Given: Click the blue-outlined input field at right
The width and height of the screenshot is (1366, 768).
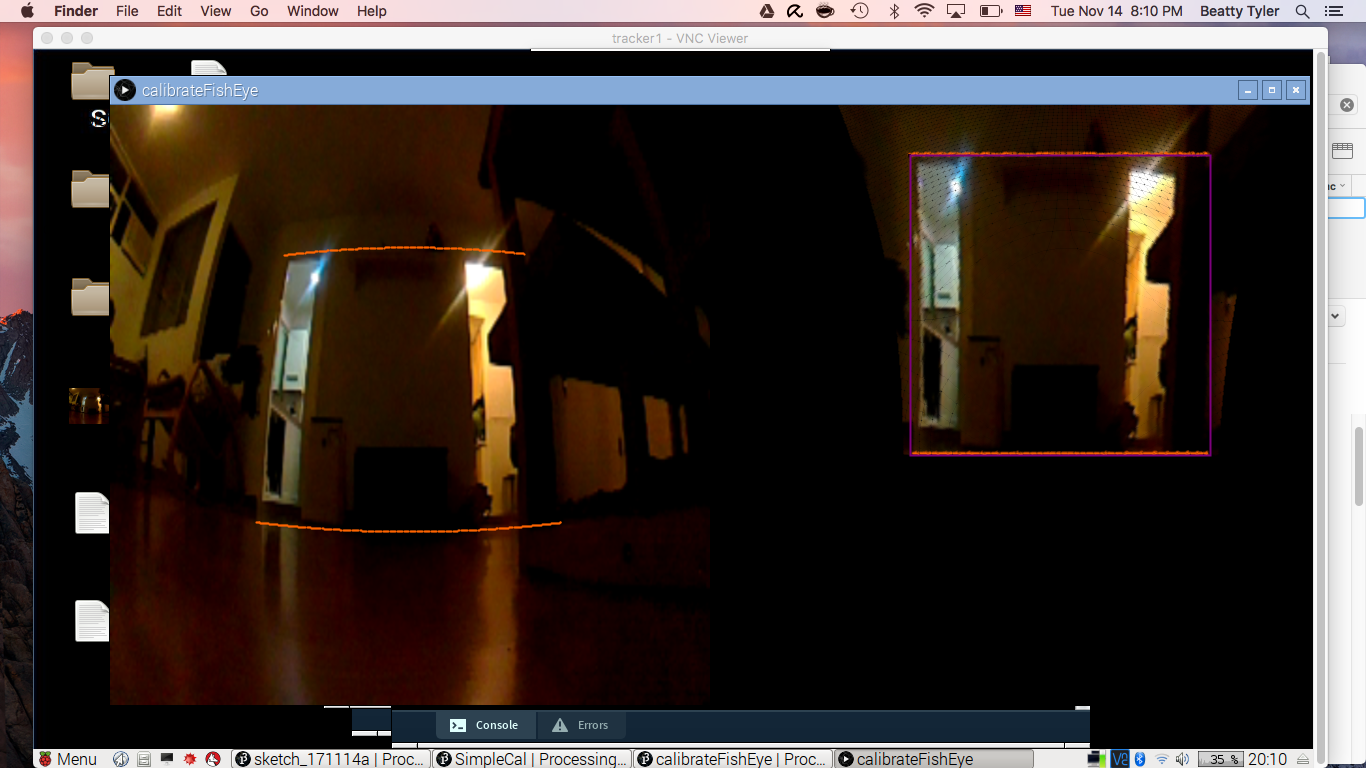Looking at the screenshot, I should pos(1346,208).
